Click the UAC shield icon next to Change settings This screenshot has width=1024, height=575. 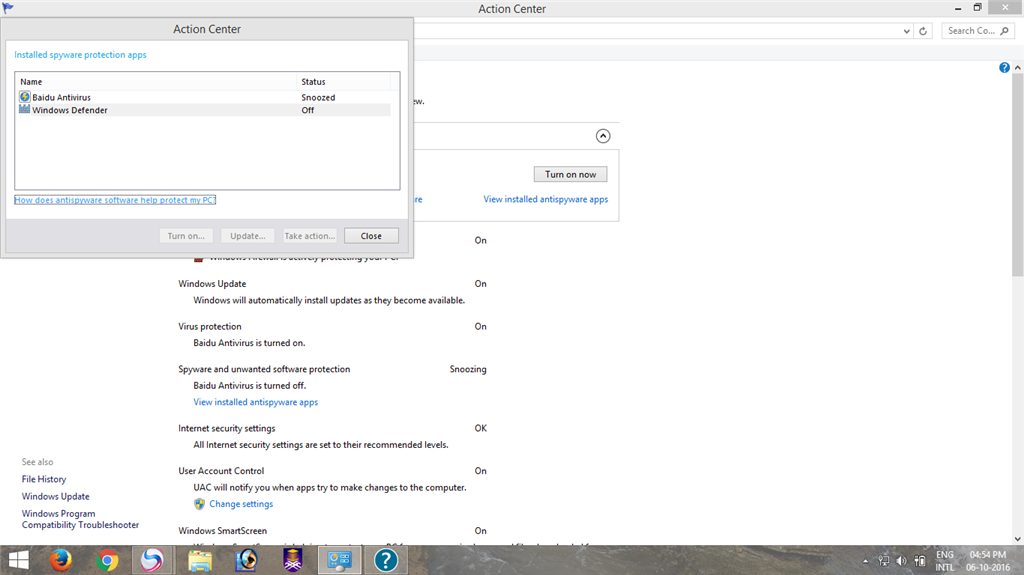point(199,504)
